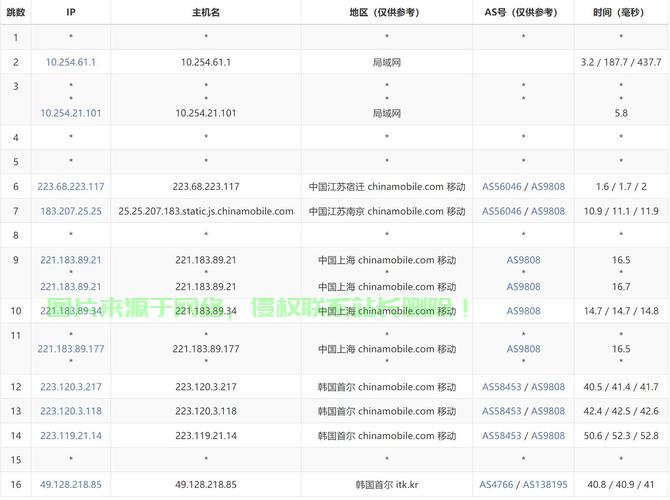This screenshot has width=670, height=500.
Task: Open the 10.254.21.101 link in IP column
Action: coord(71,113)
